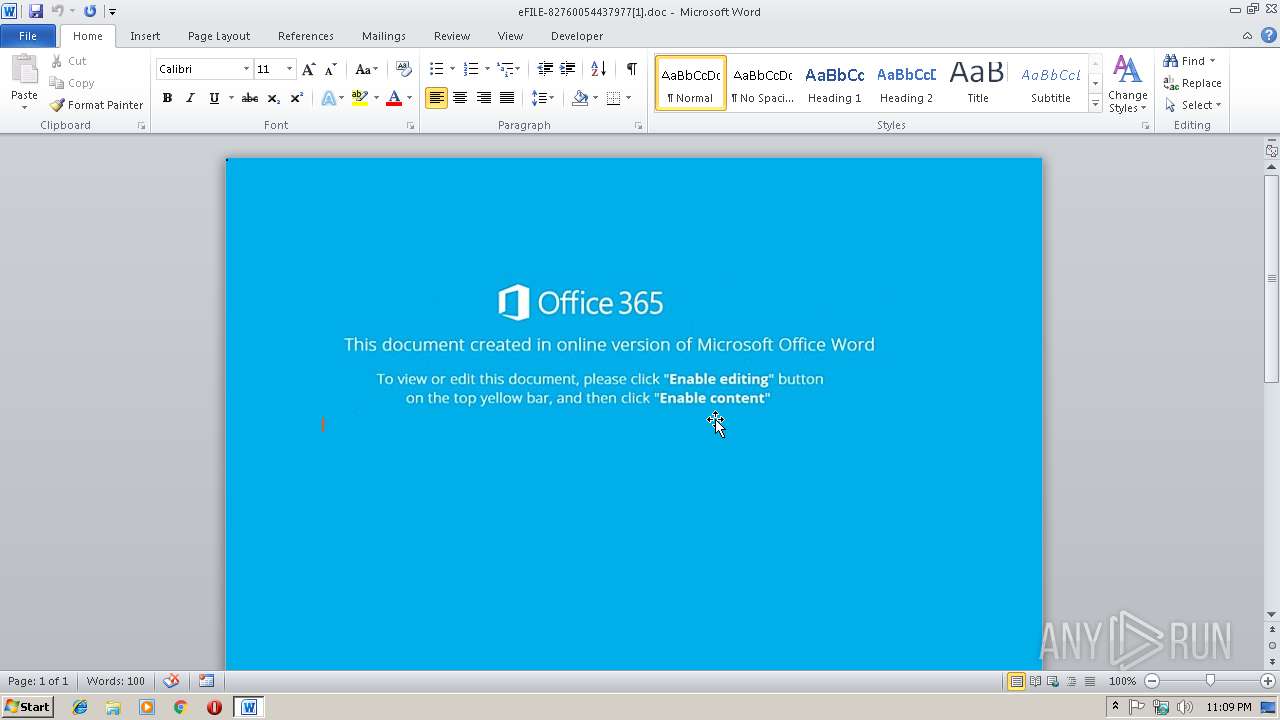
Task: Expand the Multilevel List dropdown
Action: coord(517,69)
